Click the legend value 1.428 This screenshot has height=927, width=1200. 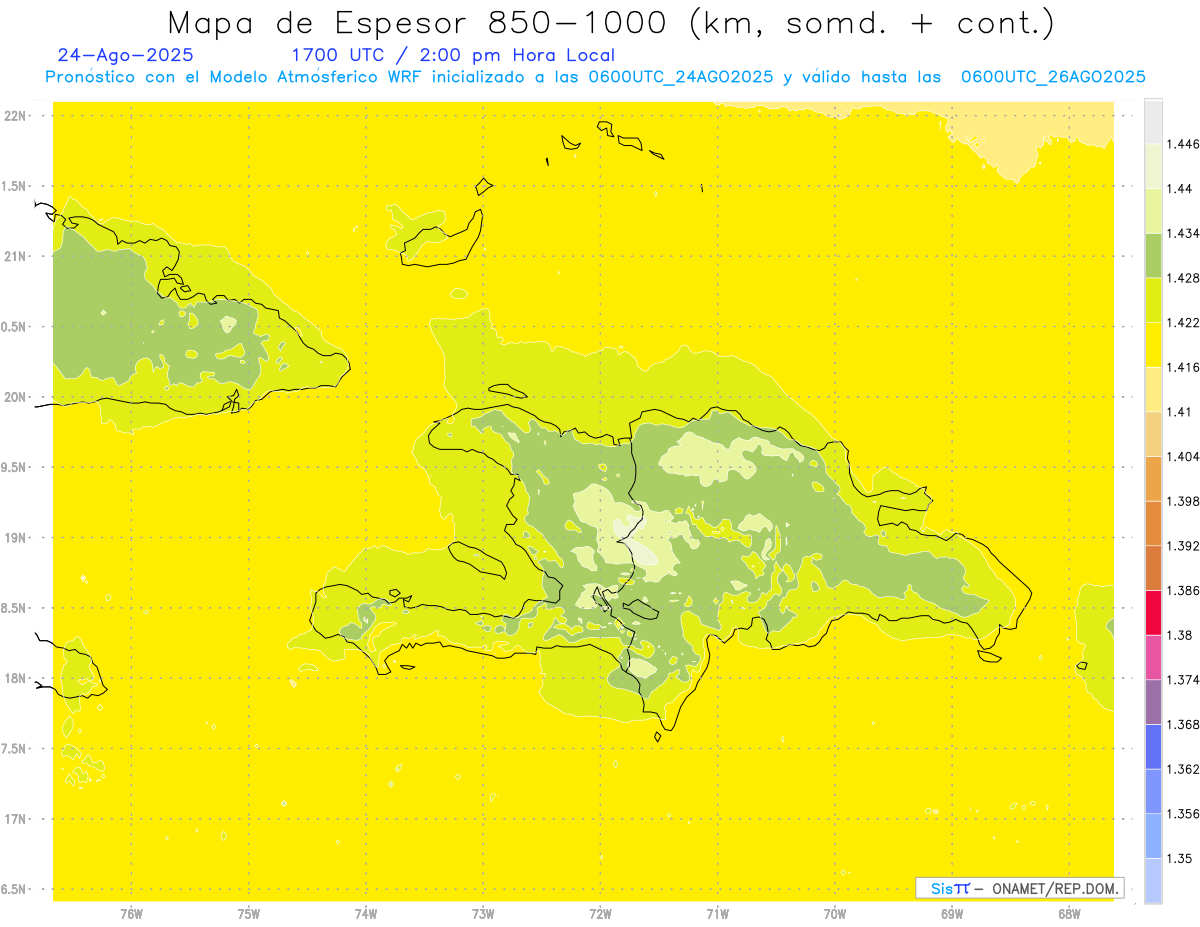1183,278
